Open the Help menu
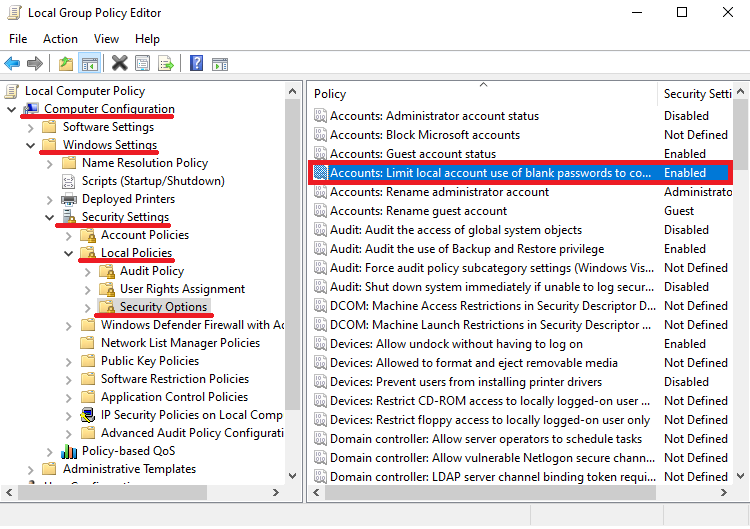Screen dimensions: 750x529 (x=147, y=39)
